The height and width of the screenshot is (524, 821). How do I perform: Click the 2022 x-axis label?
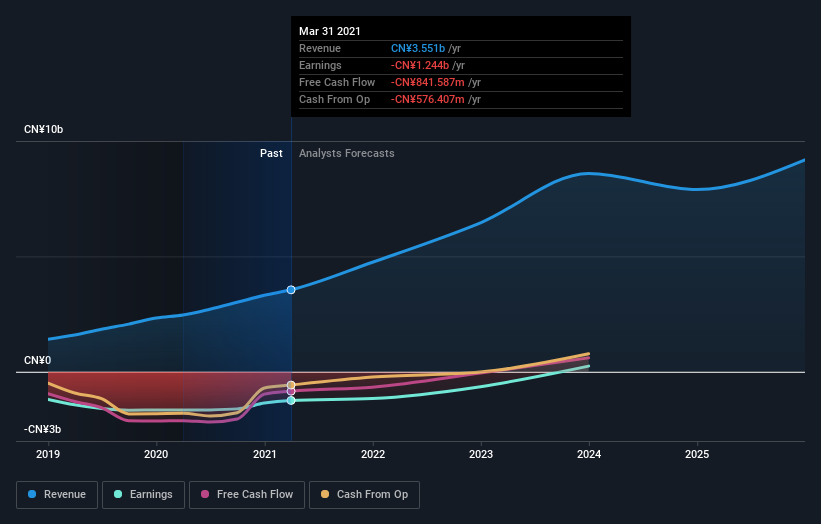tap(373, 454)
